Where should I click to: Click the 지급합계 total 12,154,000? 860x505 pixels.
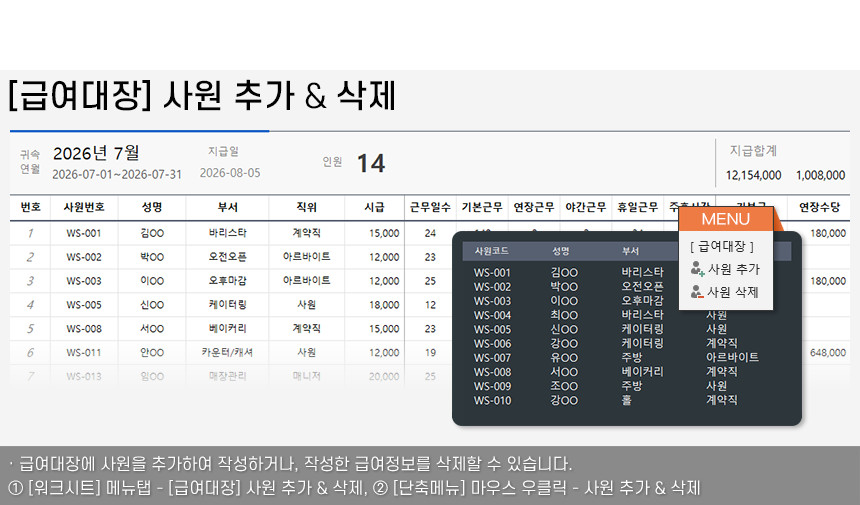point(753,175)
